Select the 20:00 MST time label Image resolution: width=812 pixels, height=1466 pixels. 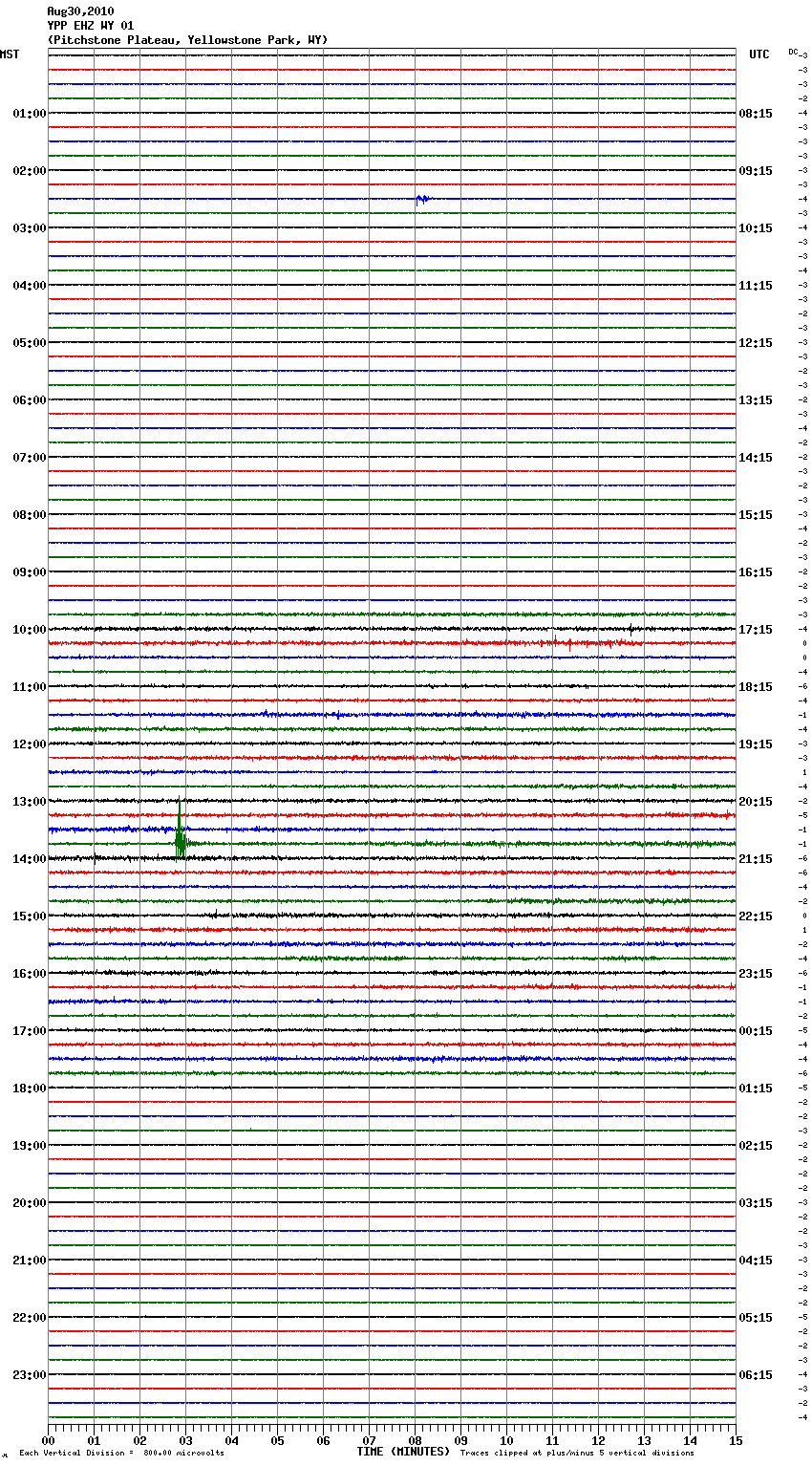30,1203
